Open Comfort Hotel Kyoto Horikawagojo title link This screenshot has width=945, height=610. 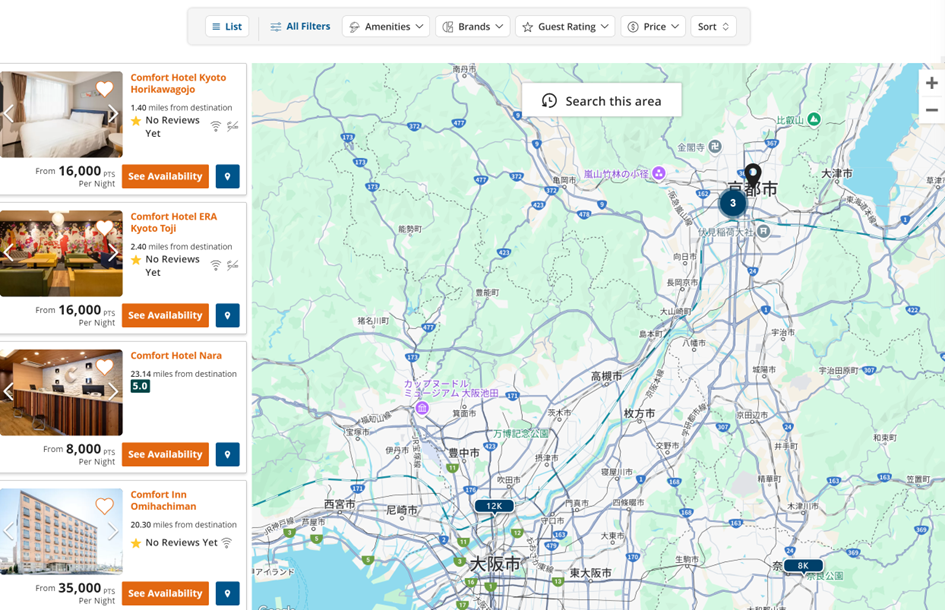(178, 83)
